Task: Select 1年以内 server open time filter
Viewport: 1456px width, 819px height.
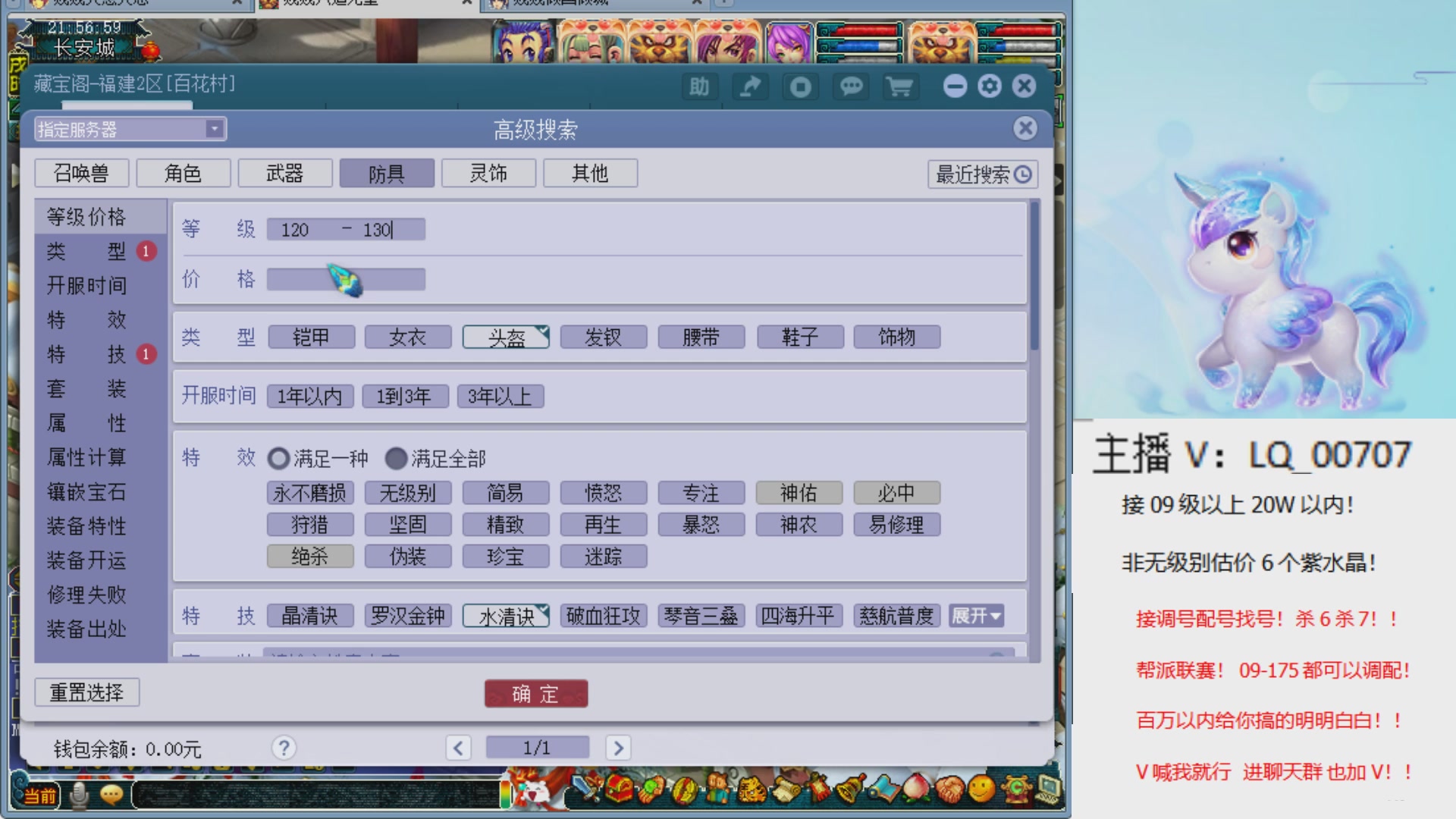Action: point(307,395)
